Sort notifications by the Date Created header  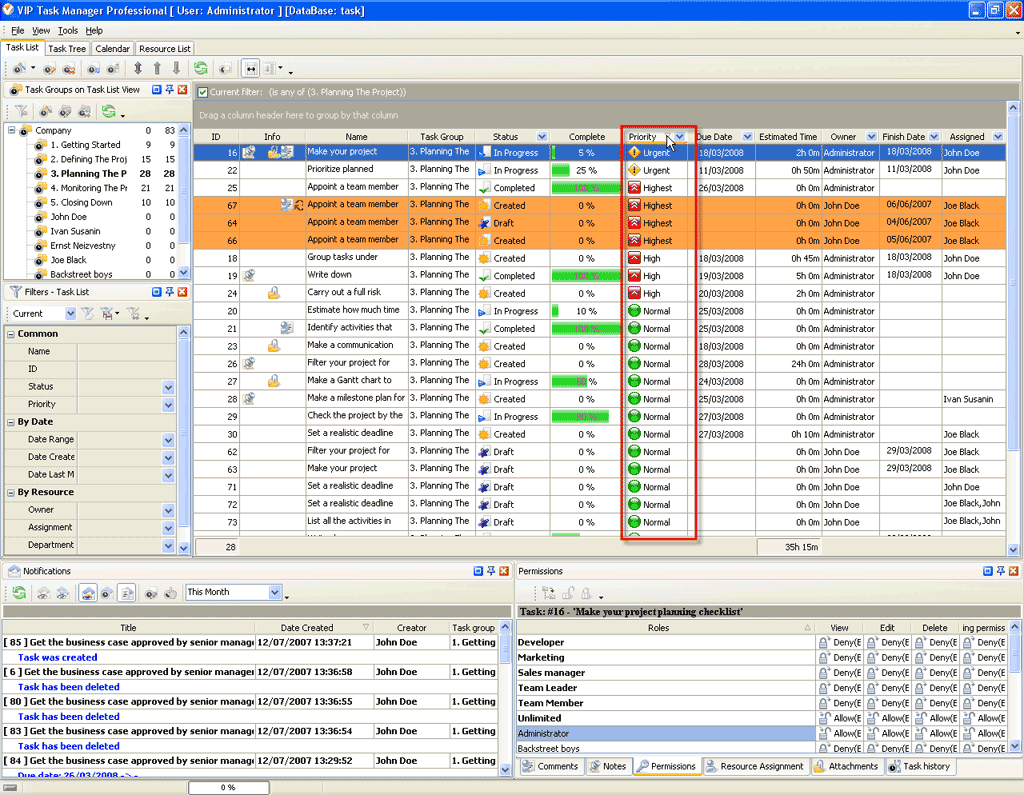pyautogui.click(x=312, y=628)
